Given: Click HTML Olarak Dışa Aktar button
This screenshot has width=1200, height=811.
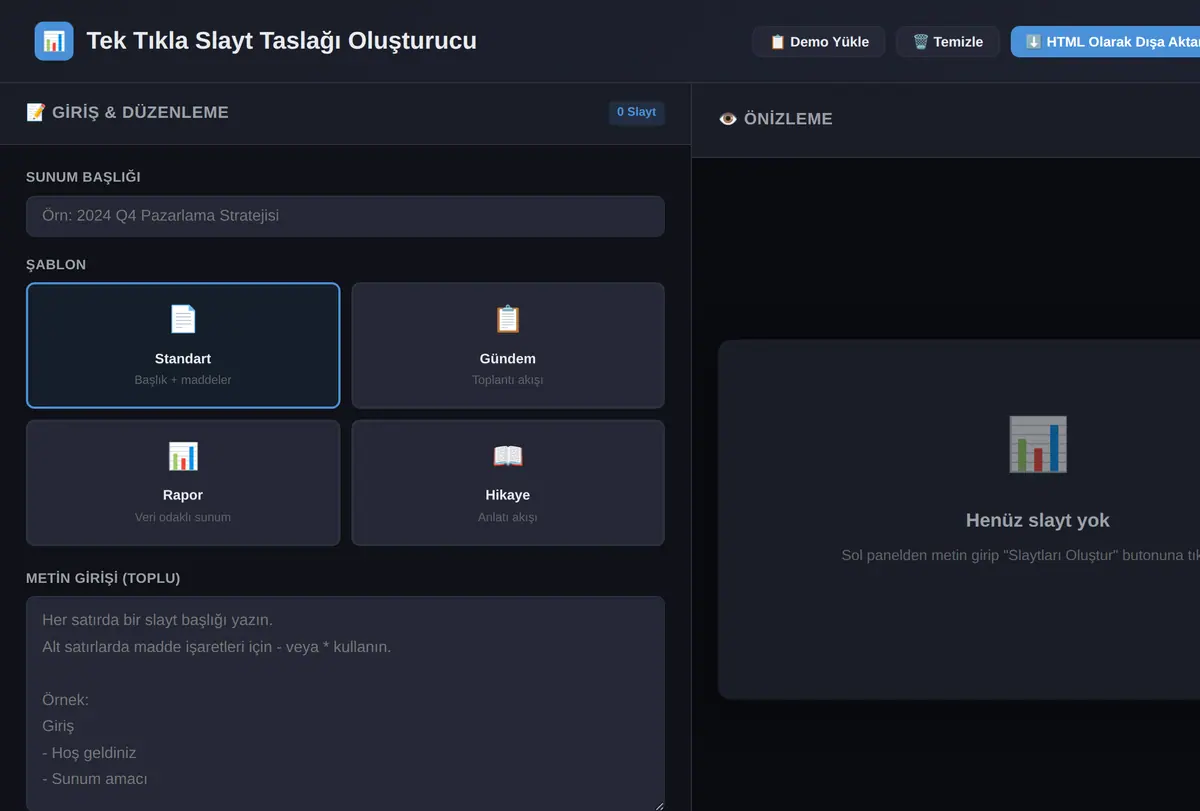Looking at the screenshot, I should (1105, 42).
